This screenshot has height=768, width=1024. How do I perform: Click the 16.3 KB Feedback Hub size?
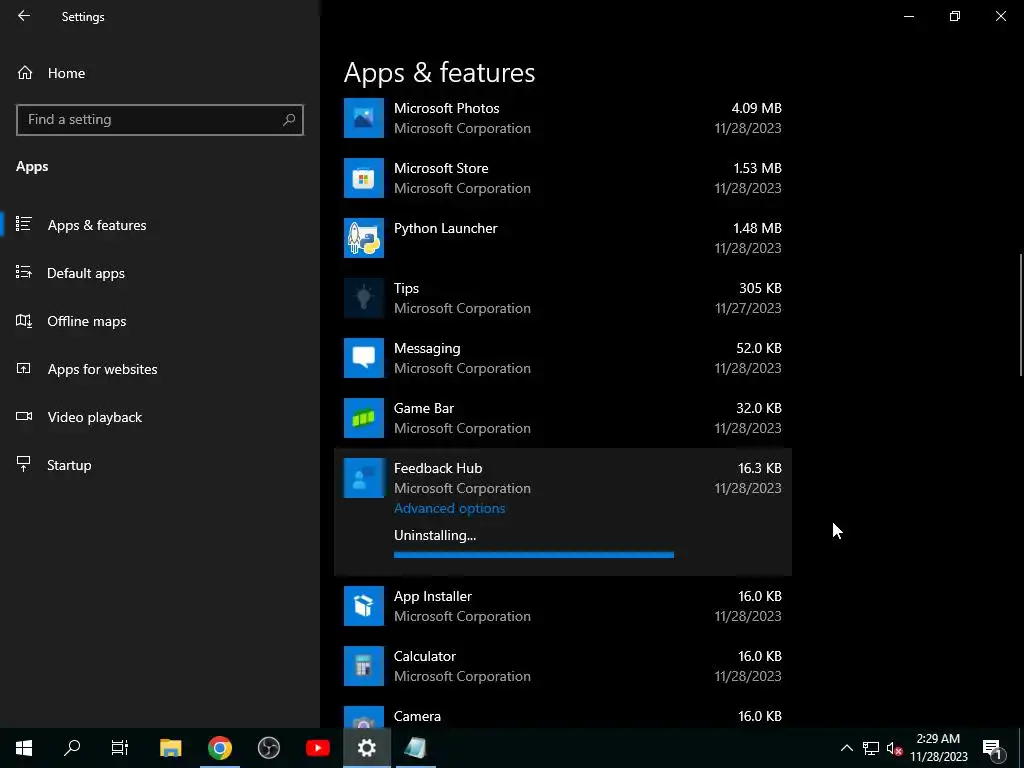click(x=760, y=468)
